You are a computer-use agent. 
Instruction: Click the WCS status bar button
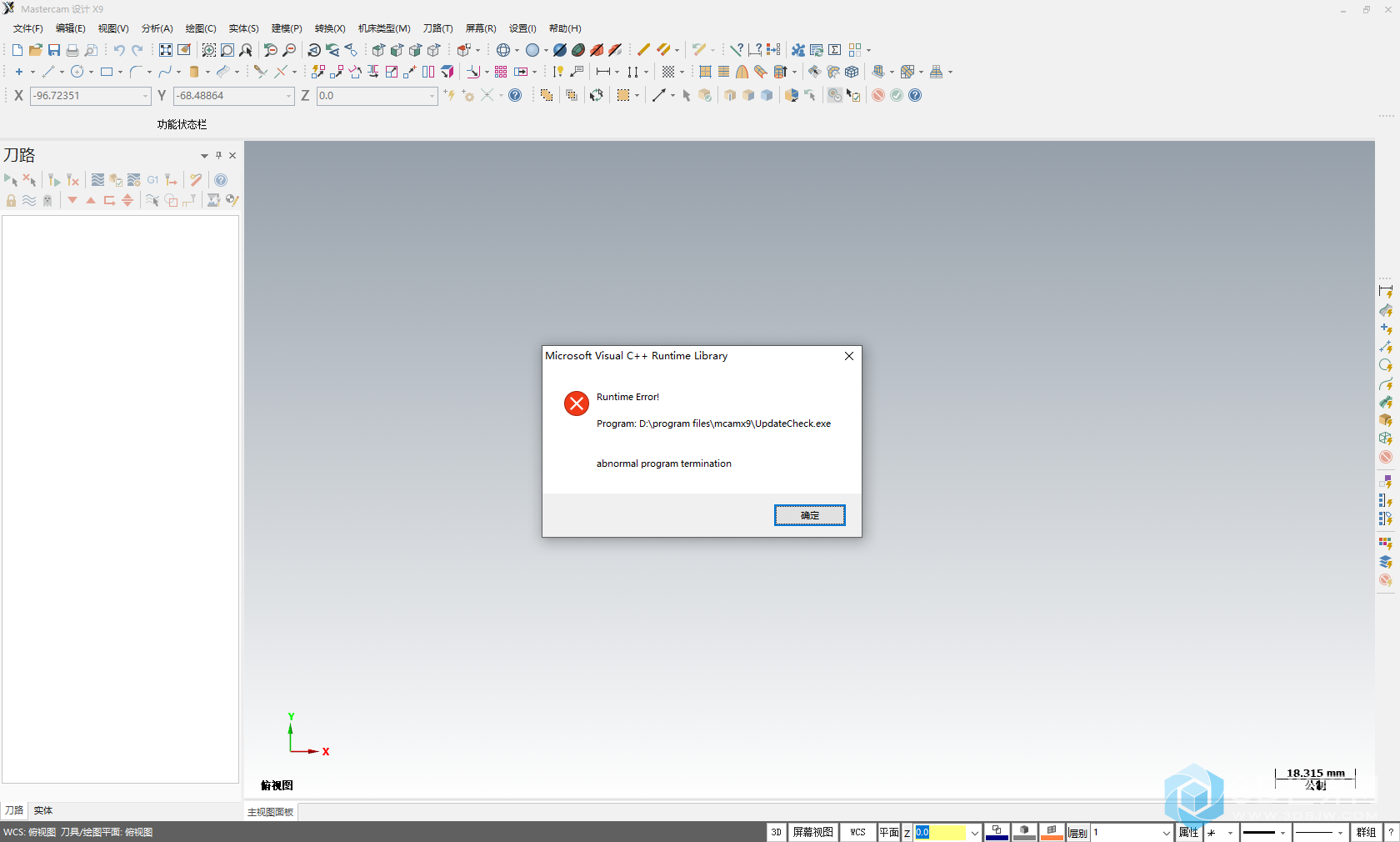coord(857,832)
